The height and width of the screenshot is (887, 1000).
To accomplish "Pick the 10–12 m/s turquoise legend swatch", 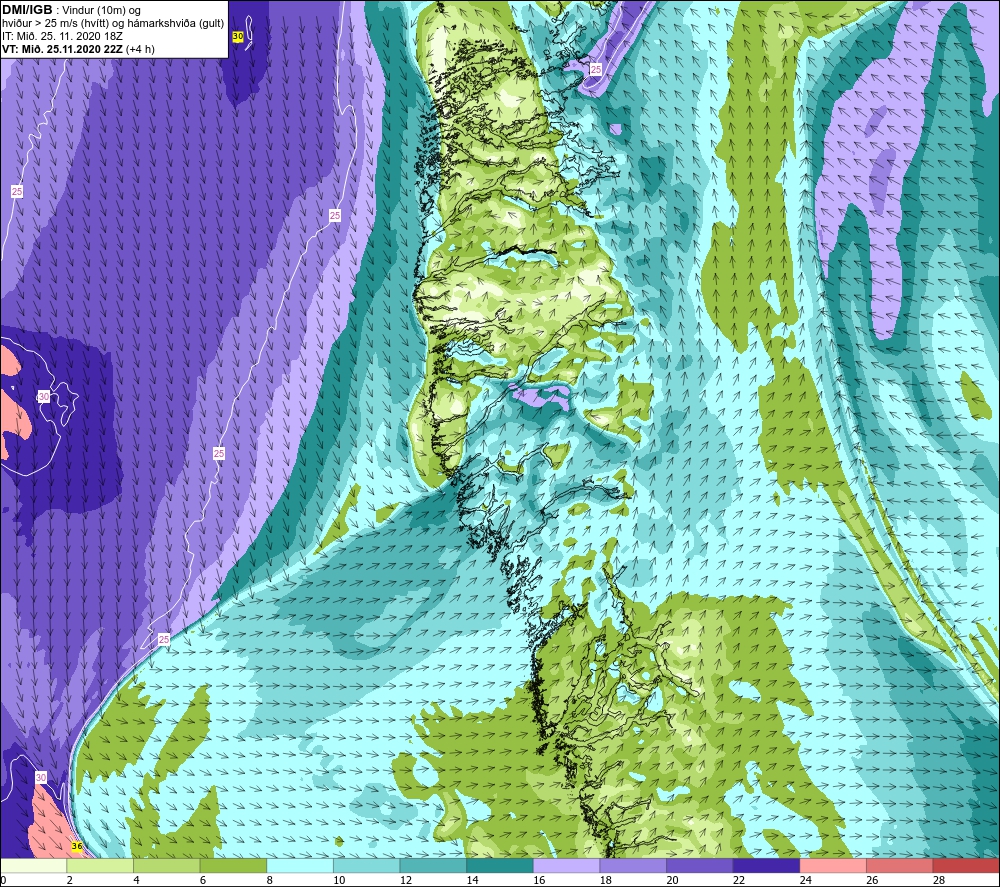I will coord(367,866).
